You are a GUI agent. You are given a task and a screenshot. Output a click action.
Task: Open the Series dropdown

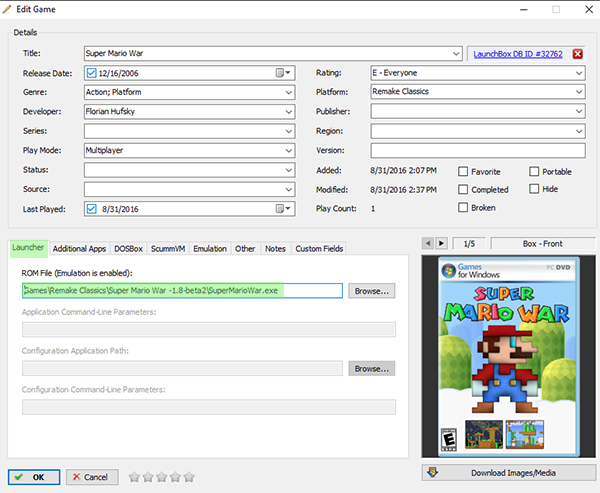pos(289,131)
